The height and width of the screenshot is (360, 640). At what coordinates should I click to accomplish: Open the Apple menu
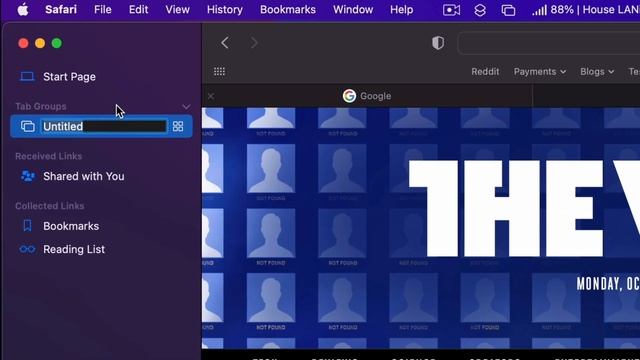click(23, 9)
